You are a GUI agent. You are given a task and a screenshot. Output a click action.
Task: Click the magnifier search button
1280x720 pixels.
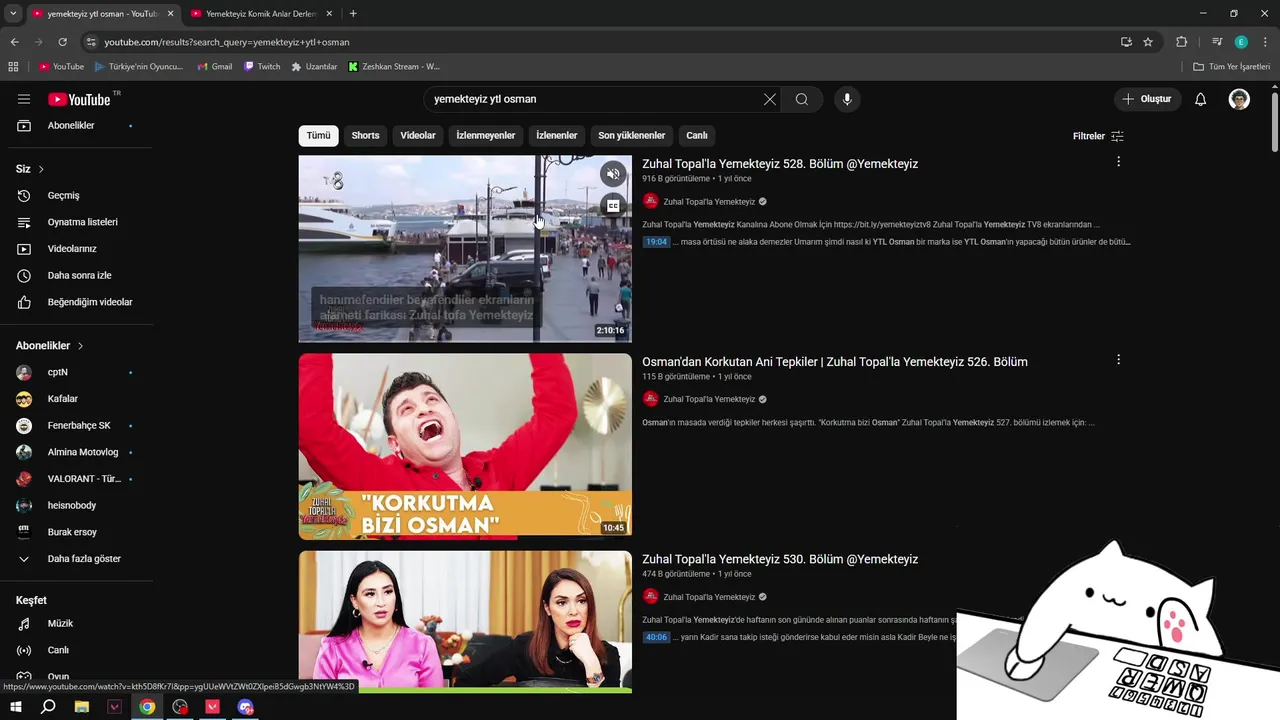tap(802, 99)
